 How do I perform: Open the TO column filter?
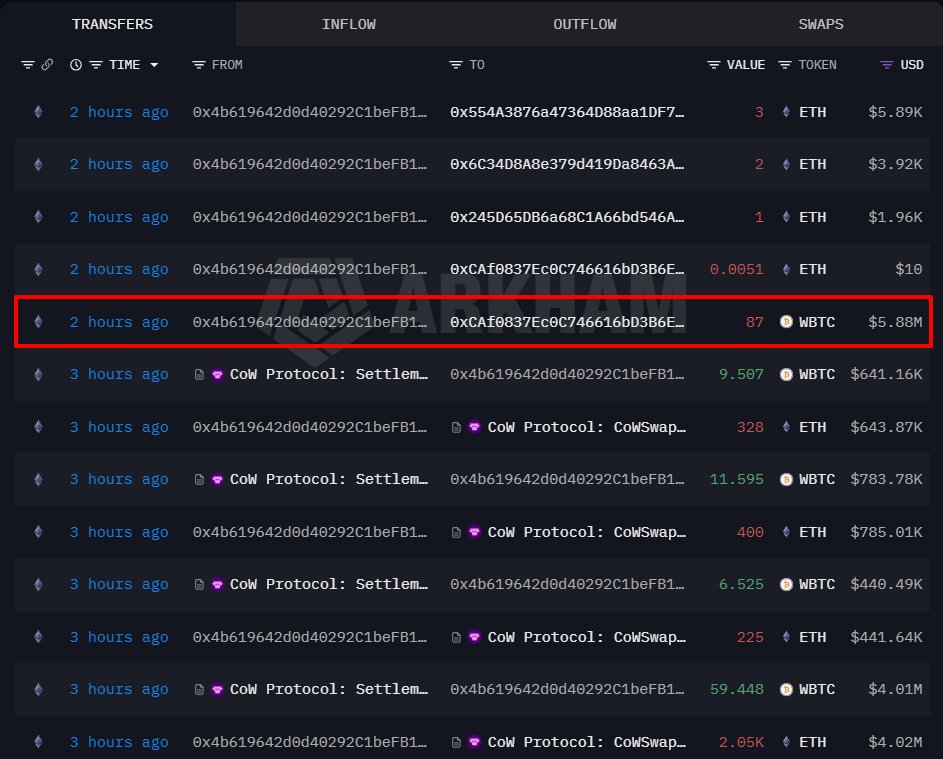coord(456,64)
